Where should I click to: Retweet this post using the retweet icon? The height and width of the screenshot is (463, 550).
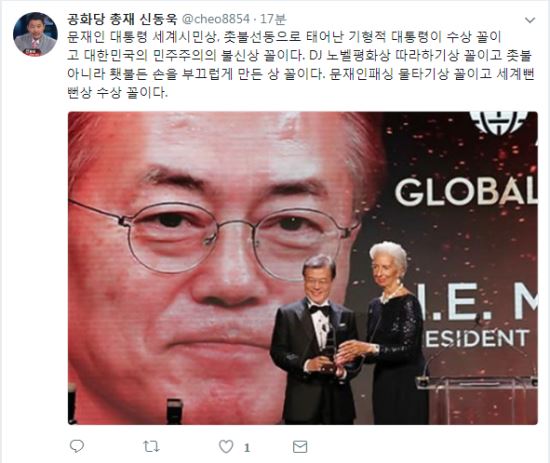click(152, 447)
